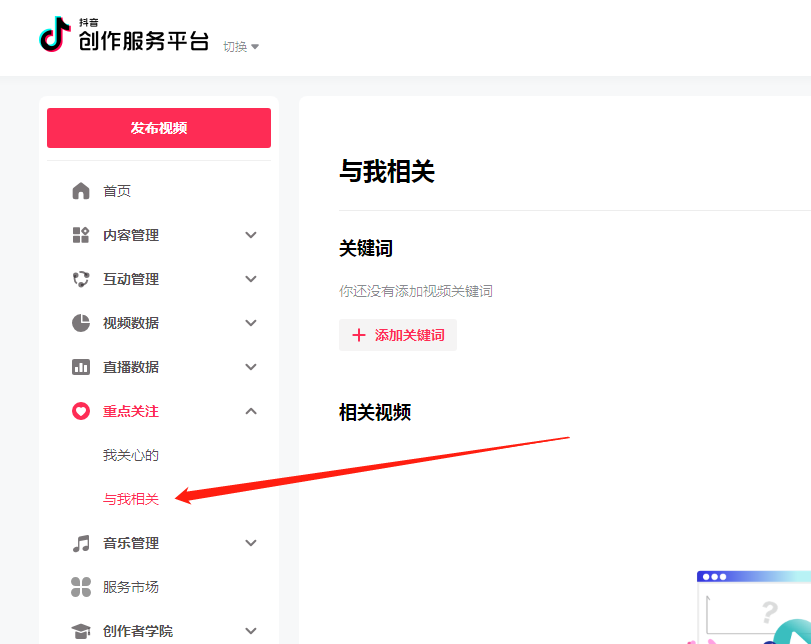Image resolution: width=811 pixels, height=644 pixels.
Task: Click the 首页 home icon
Action: [81, 191]
